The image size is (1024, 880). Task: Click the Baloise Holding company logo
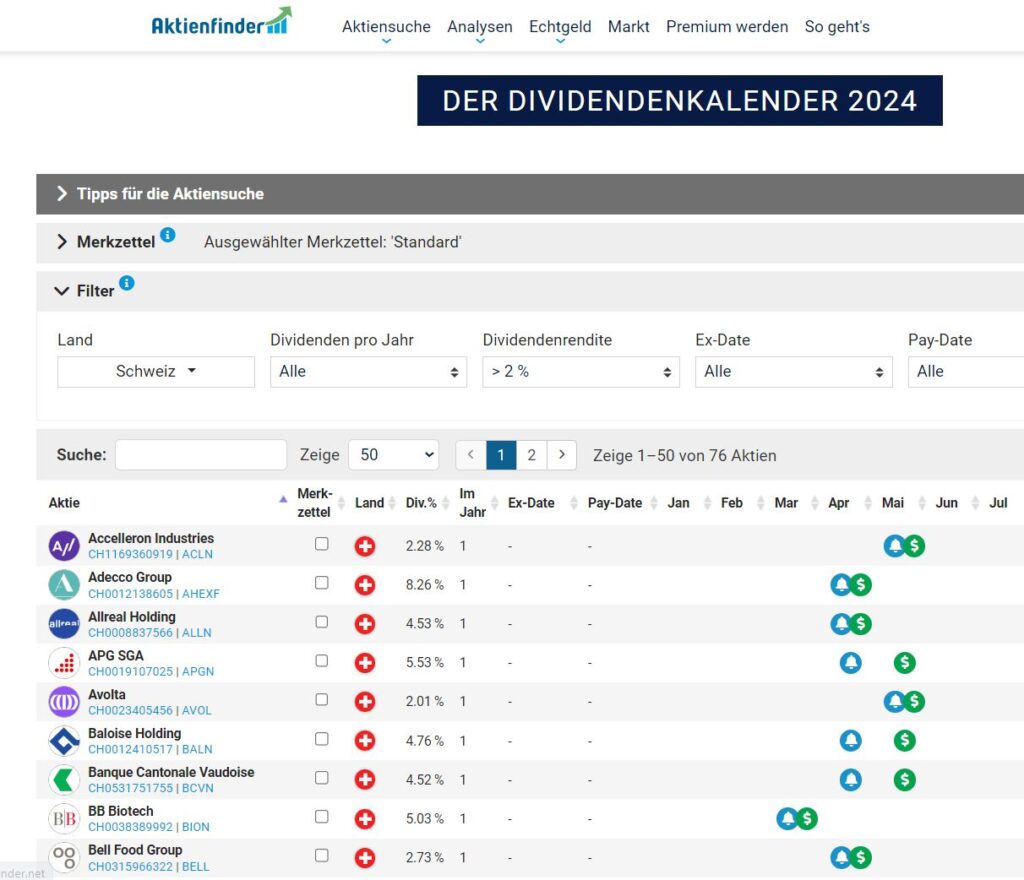coord(64,740)
